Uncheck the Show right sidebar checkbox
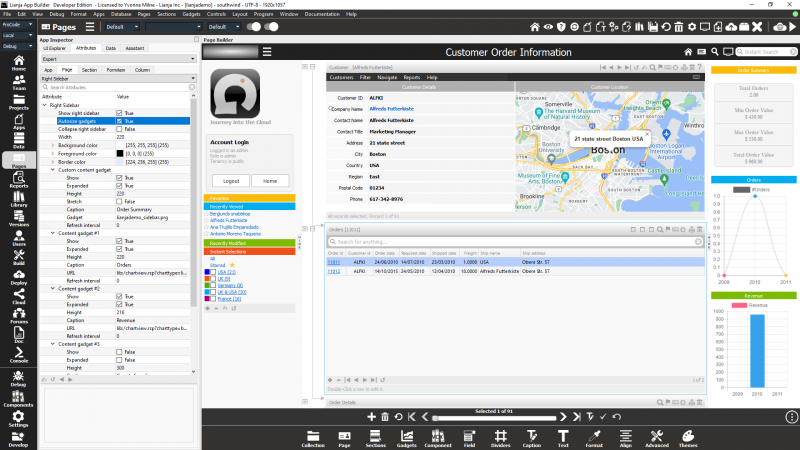This screenshot has width=800, height=450. click(120, 113)
